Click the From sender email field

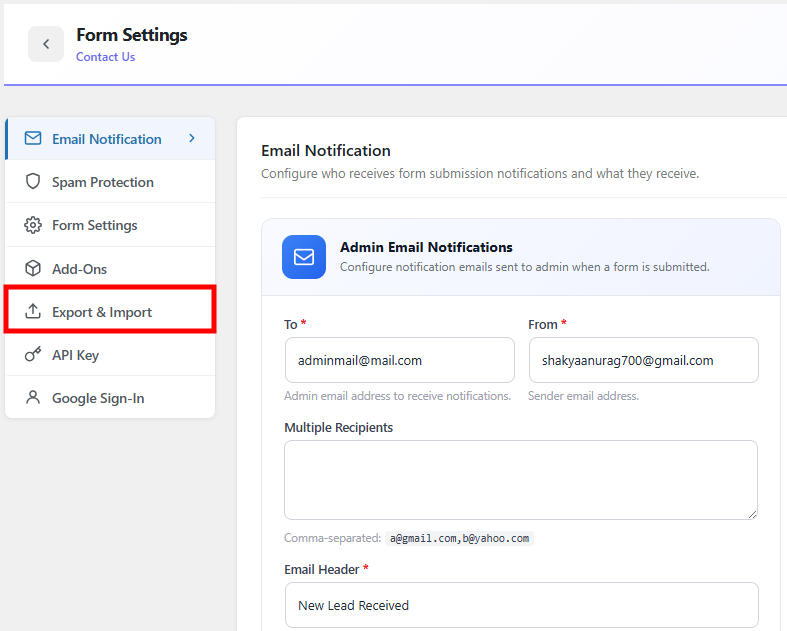643,360
